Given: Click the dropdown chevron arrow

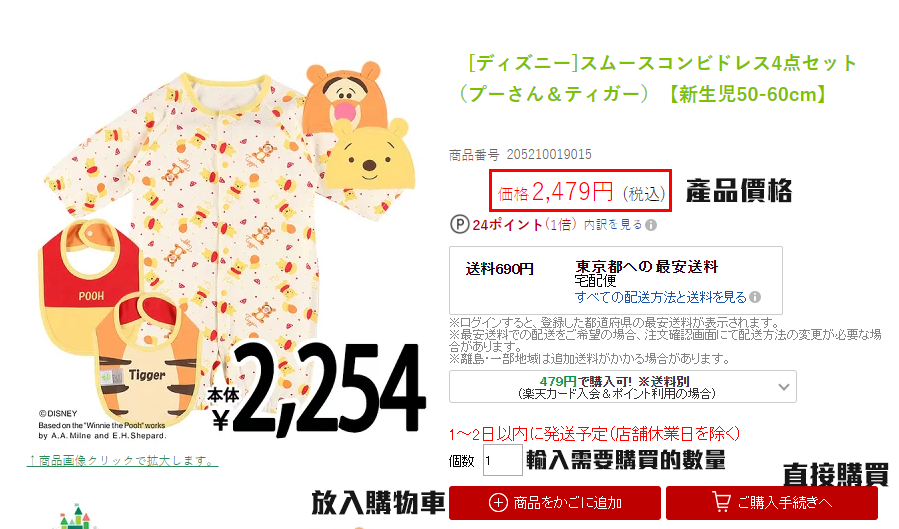Looking at the screenshot, I should (784, 387).
